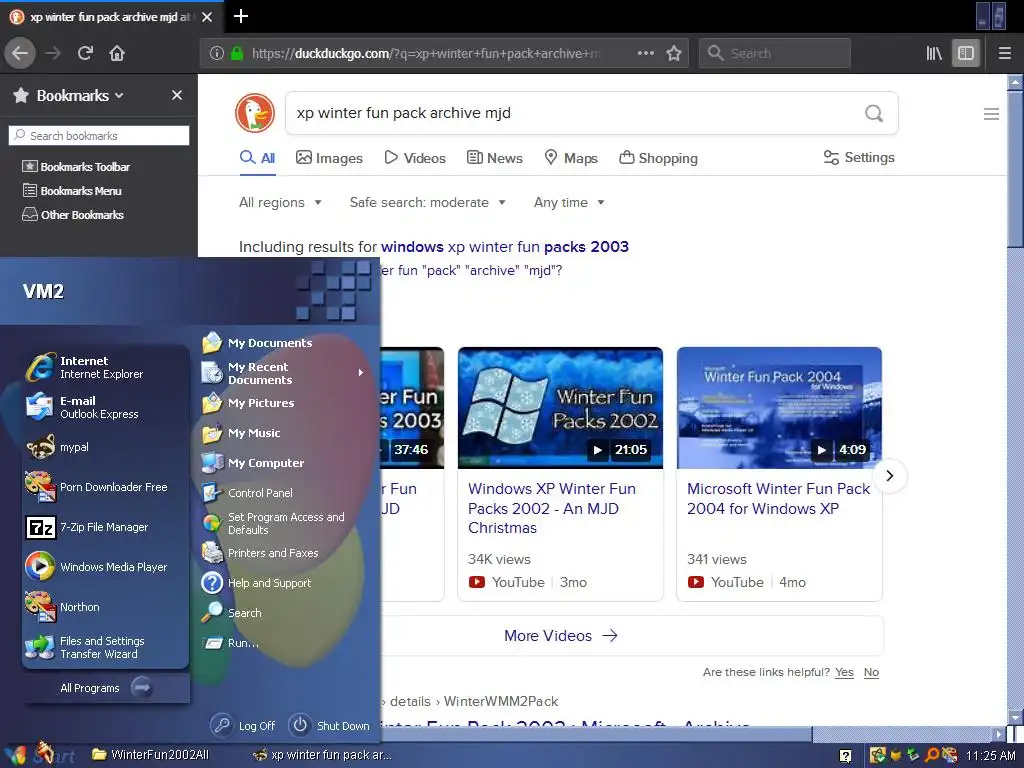Switch to Maps results tab
This screenshot has width=1024, height=768.
tap(571, 158)
